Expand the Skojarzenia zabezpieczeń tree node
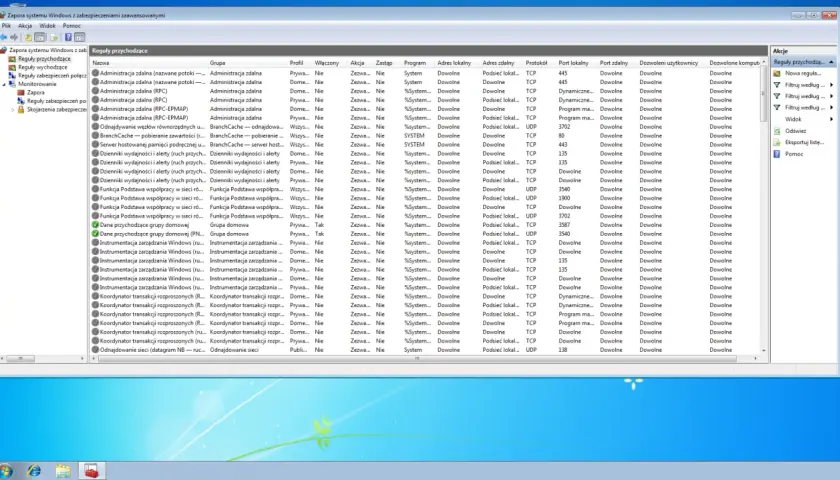The height and width of the screenshot is (480, 840). pos(13,109)
